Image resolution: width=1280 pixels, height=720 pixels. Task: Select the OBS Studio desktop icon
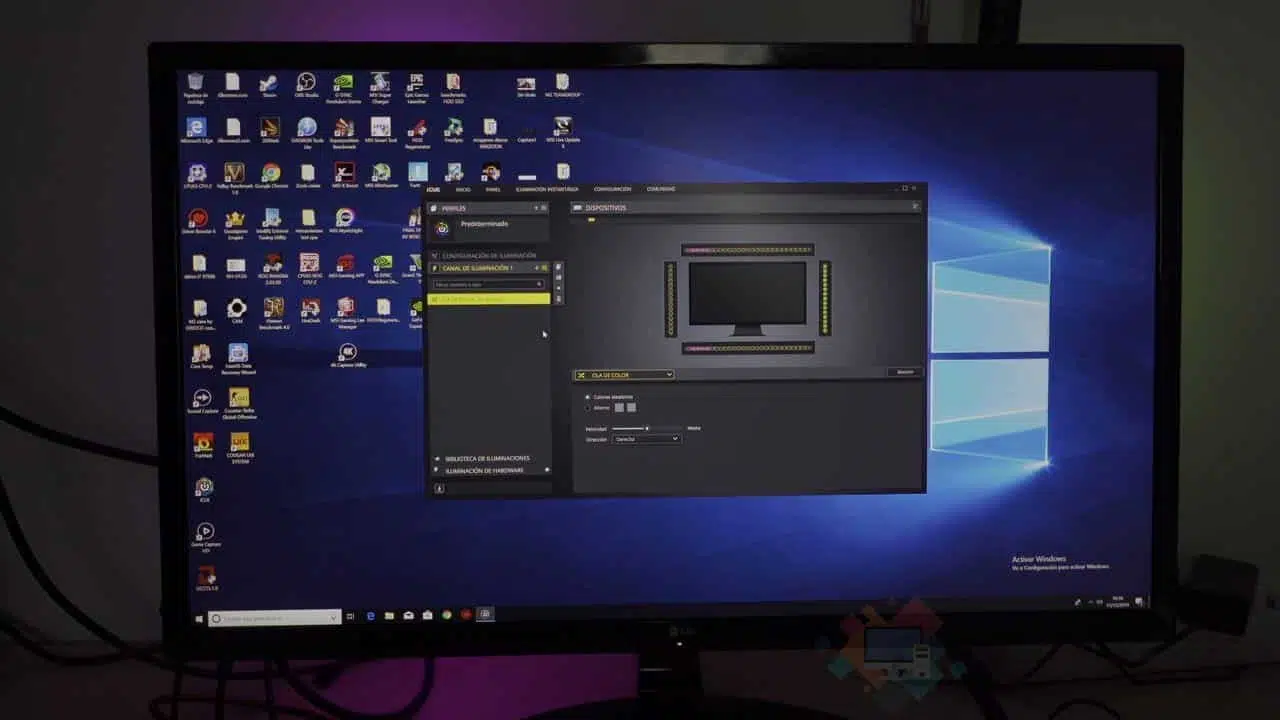306,85
